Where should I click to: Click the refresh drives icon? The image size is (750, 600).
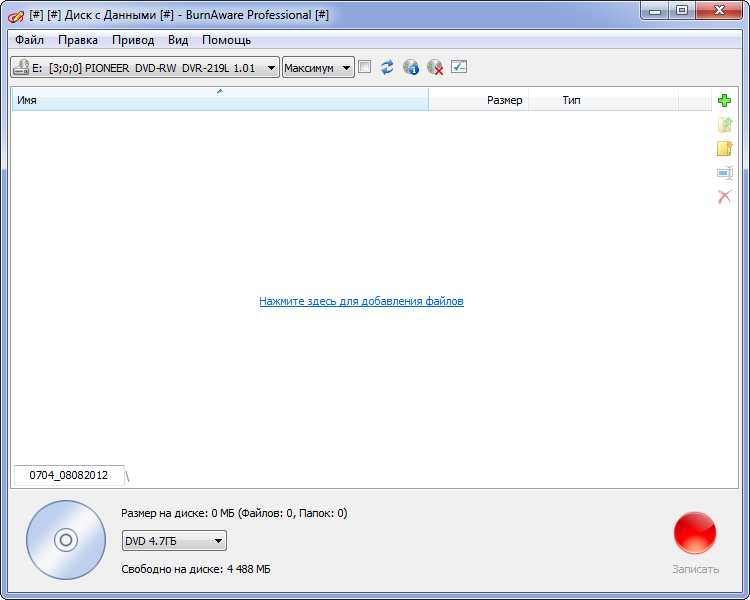[x=387, y=67]
